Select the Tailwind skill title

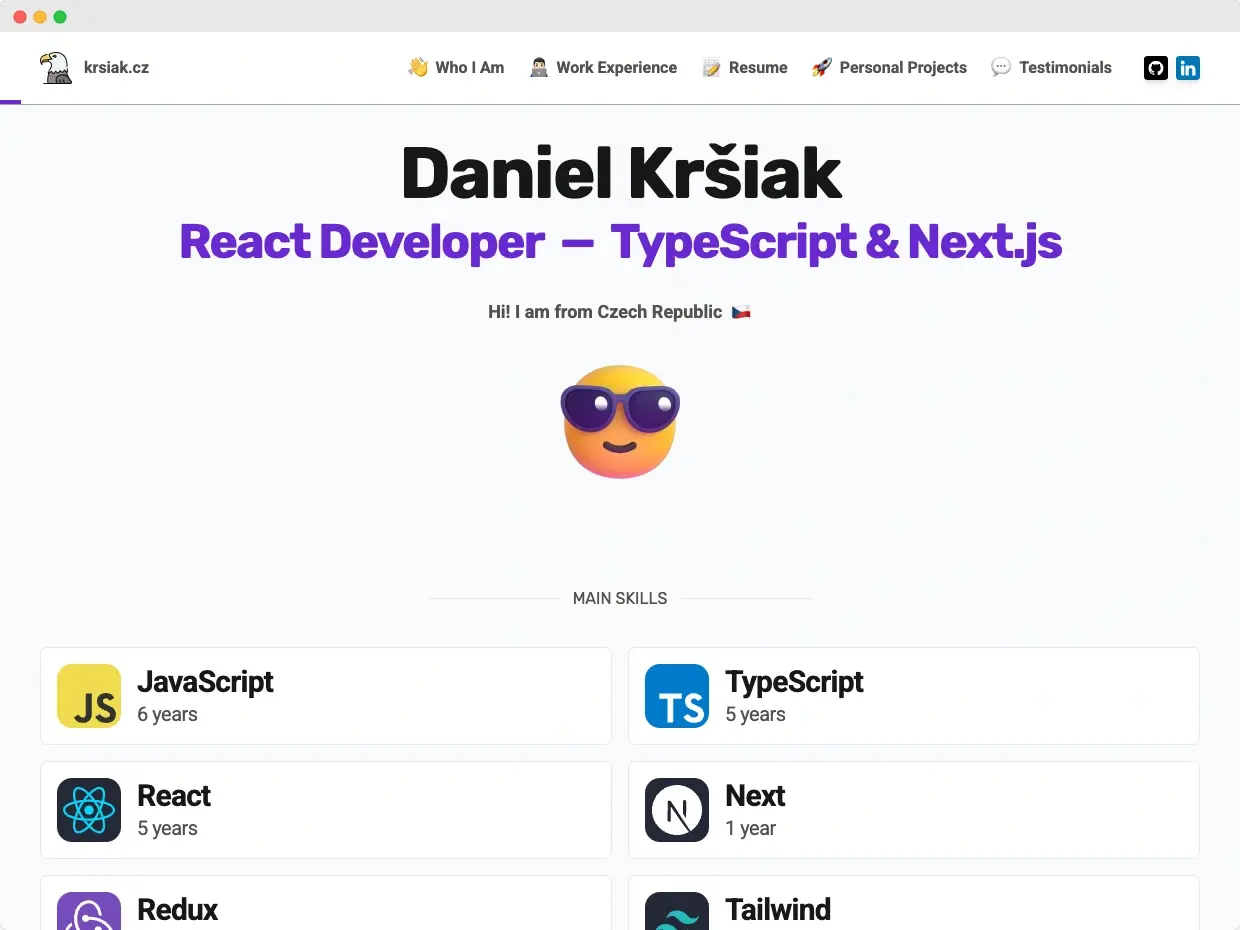(x=778, y=910)
